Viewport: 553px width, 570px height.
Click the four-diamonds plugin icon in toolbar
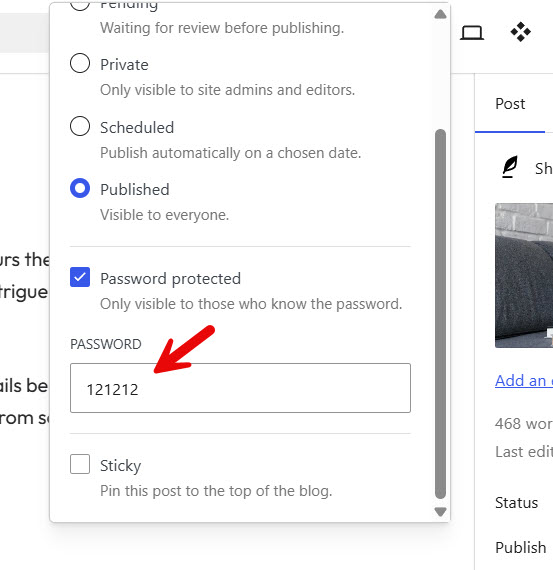[x=521, y=32]
